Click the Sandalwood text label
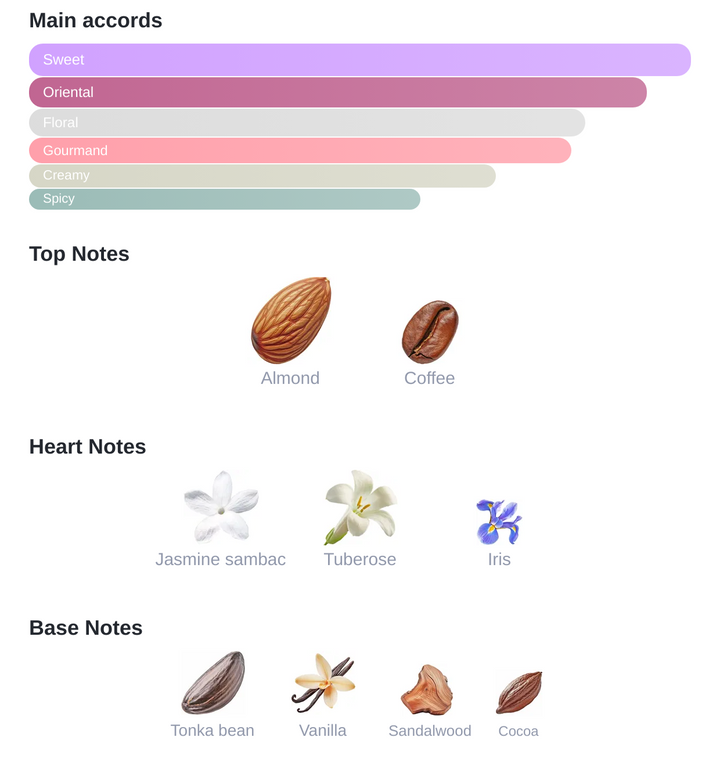 [x=430, y=731]
